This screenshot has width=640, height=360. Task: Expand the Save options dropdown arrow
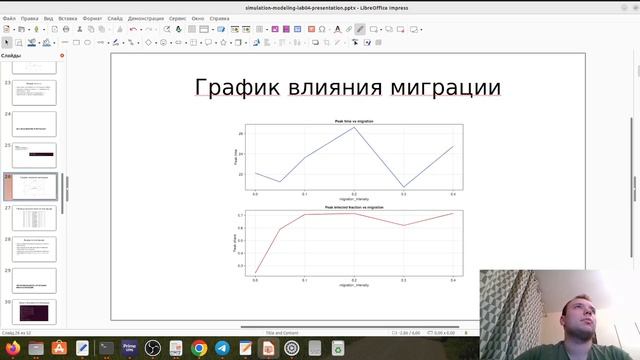click(44, 30)
